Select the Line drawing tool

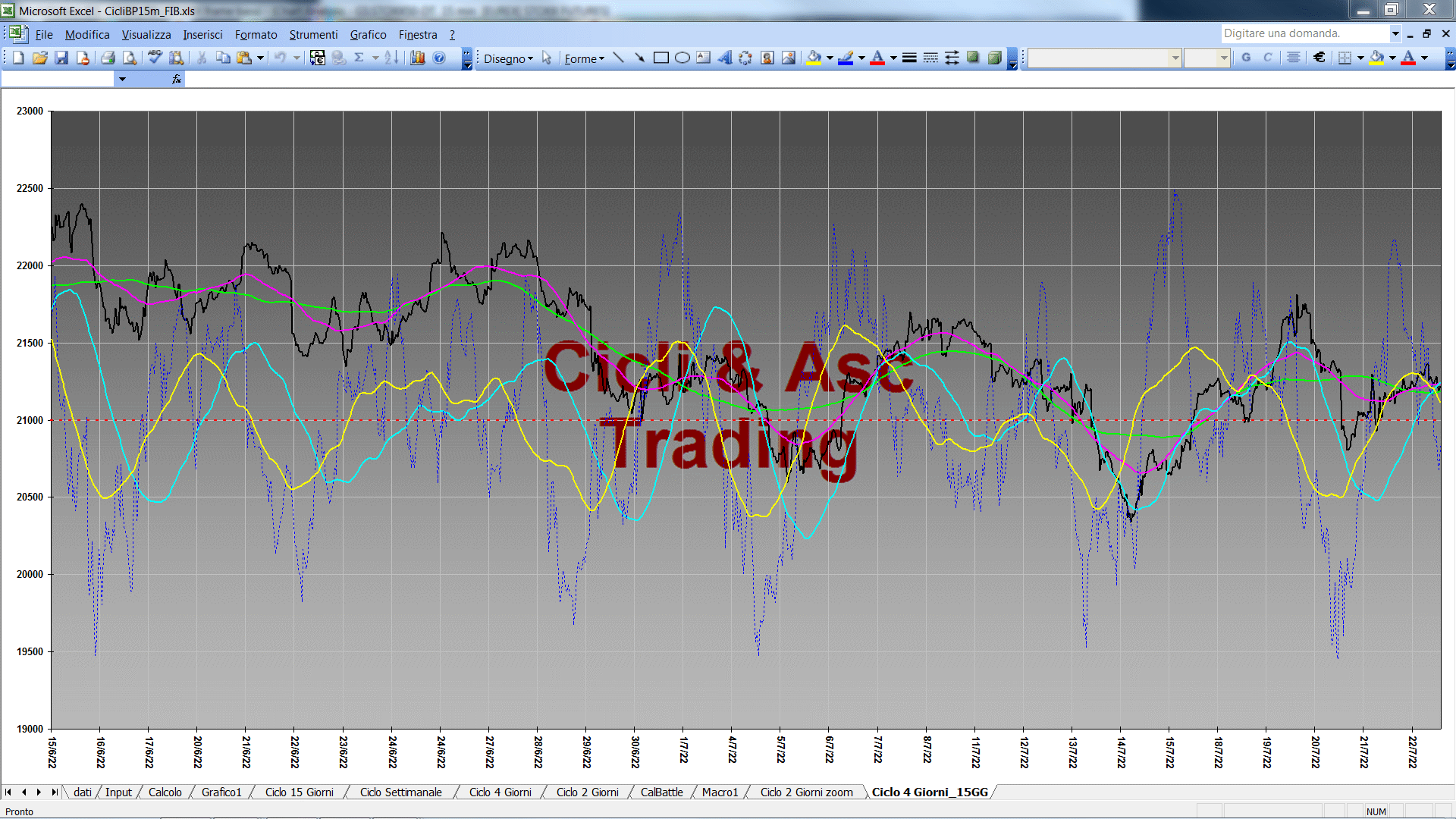(x=618, y=58)
